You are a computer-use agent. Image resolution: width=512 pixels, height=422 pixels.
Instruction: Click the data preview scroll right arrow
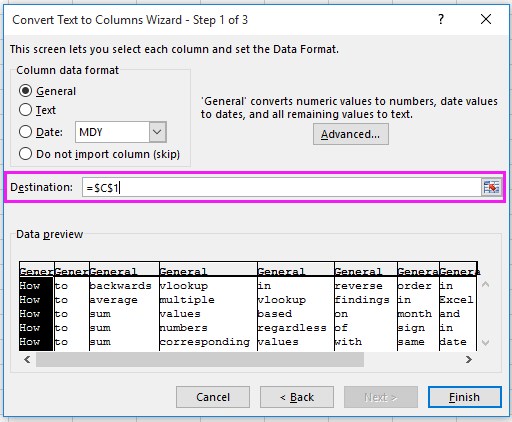click(x=469, y=359)
